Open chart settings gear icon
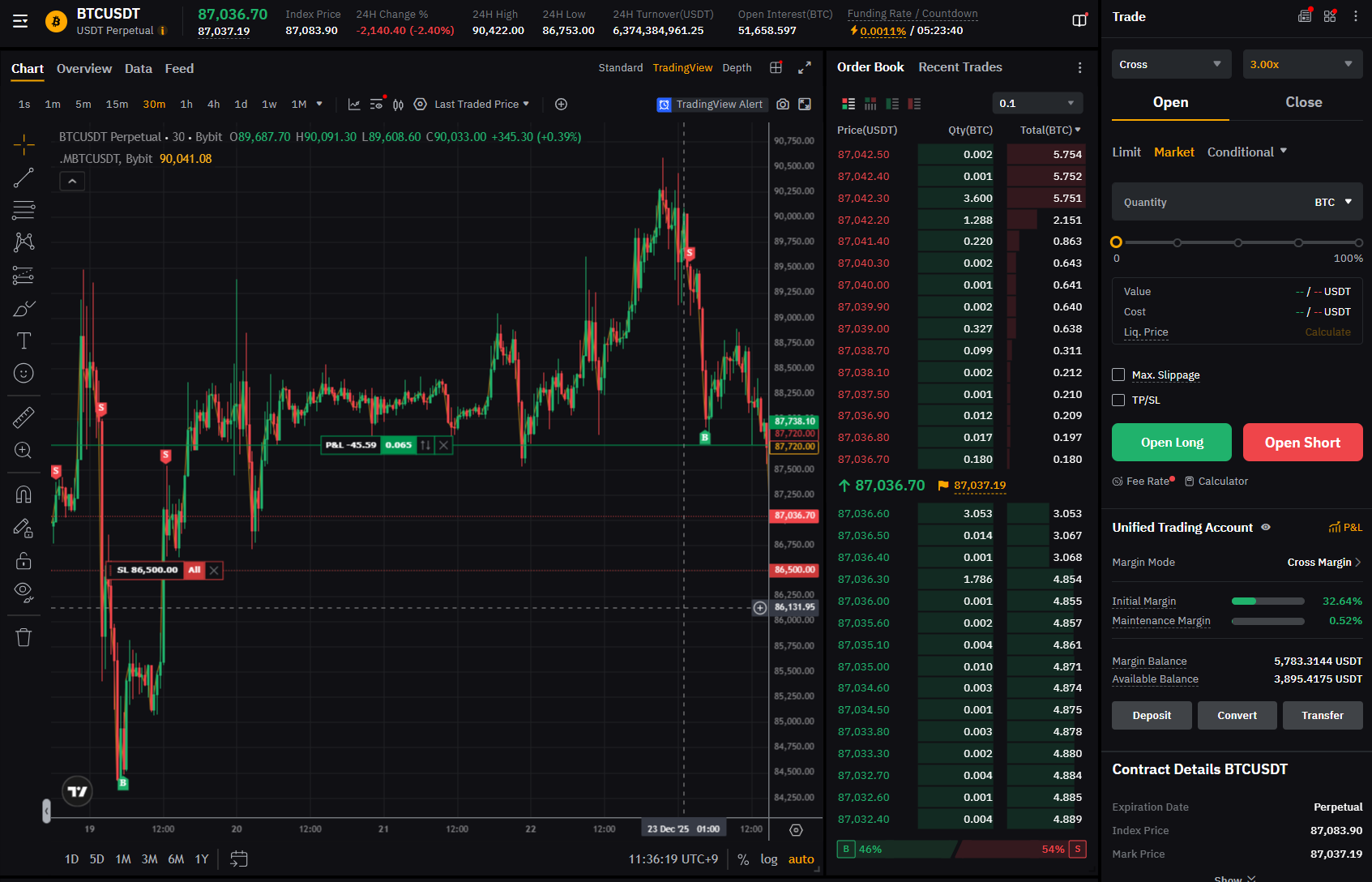The image size is (1372, 882). click(x=420, y=104)
